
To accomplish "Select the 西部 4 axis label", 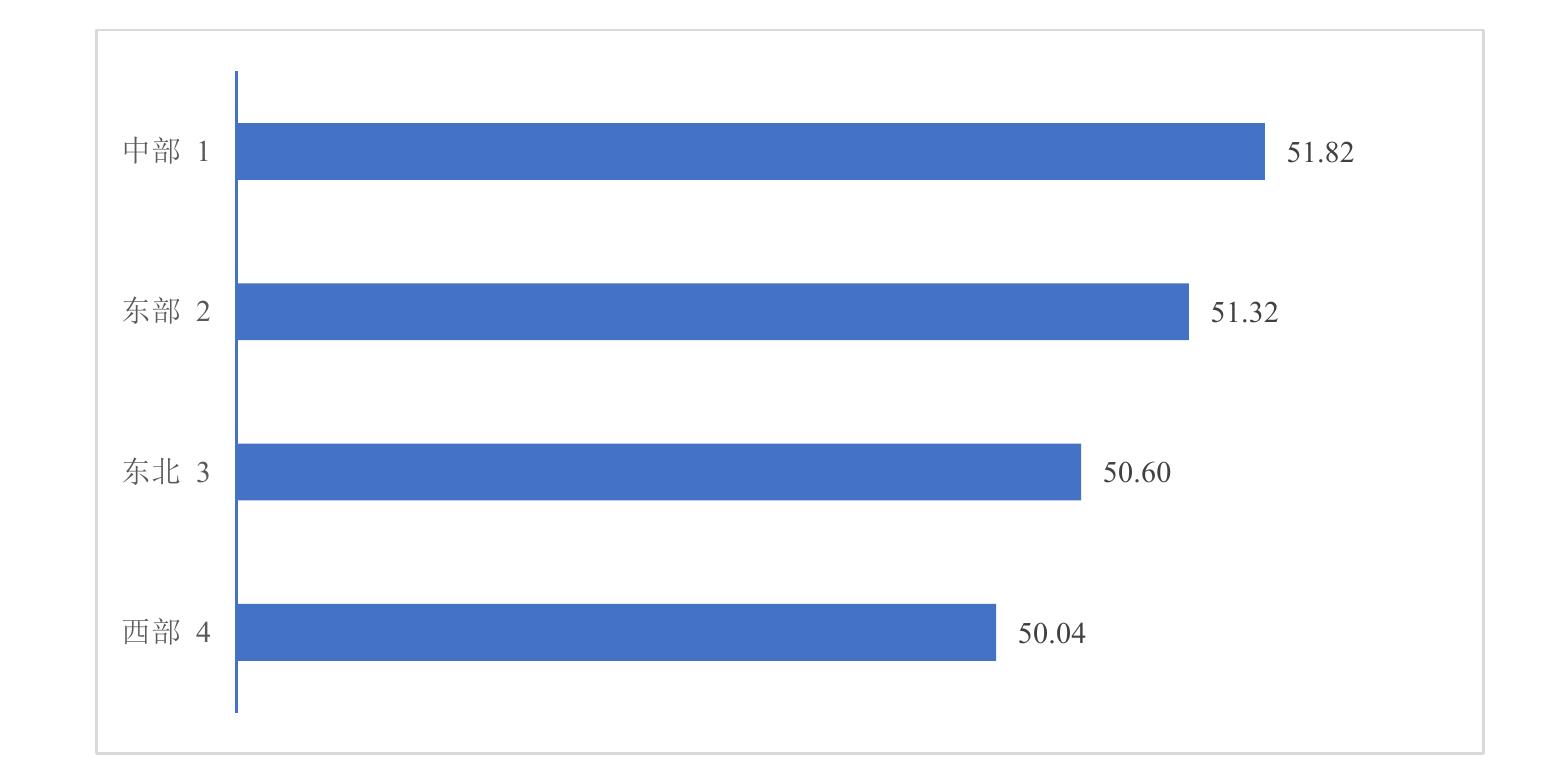I will (166, 632).
